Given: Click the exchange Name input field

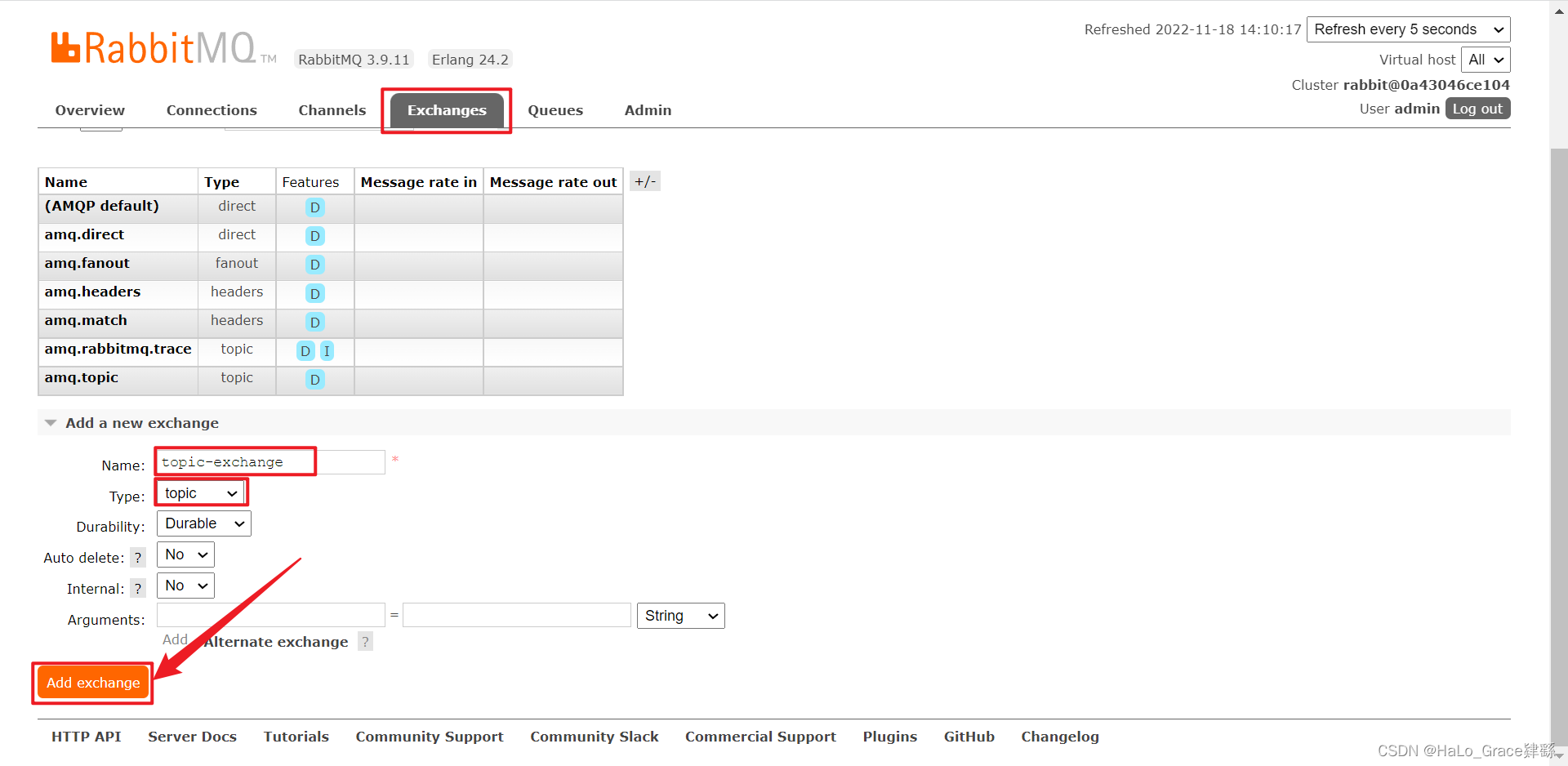Looking at the screenshot, I should coord(270,462).
